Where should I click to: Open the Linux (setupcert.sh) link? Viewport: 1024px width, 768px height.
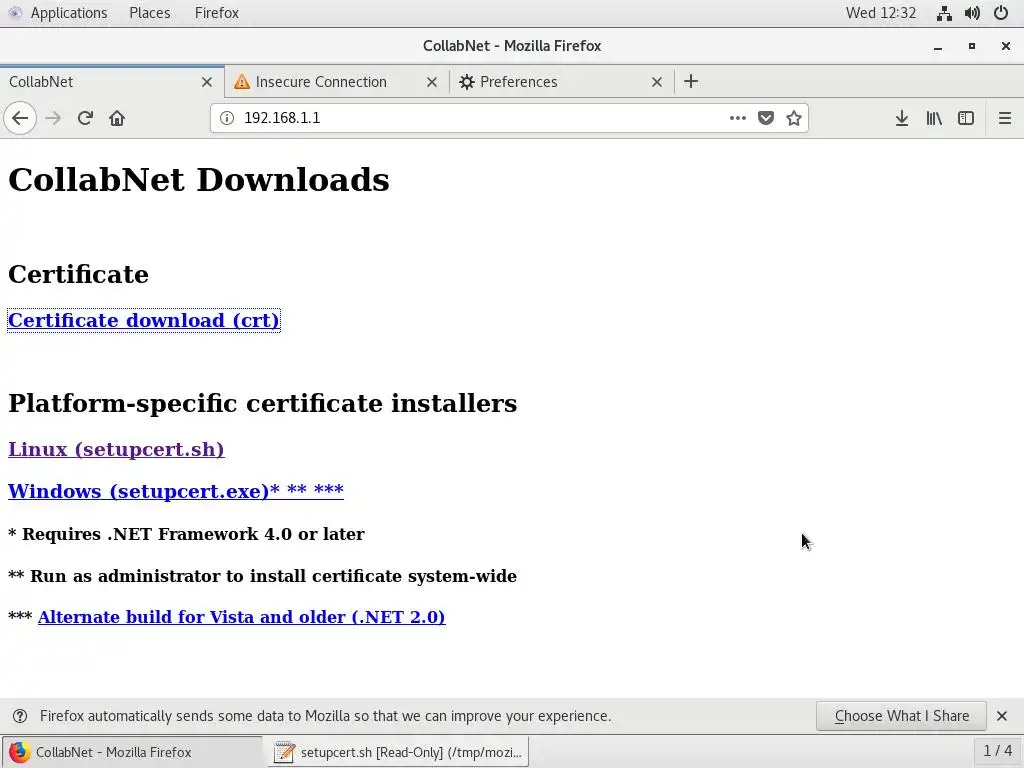[x=116, y=449]
